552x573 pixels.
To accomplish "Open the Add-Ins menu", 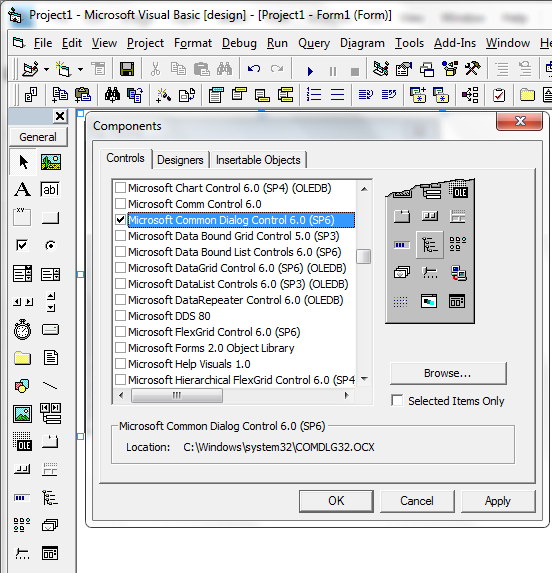I will pos(455,43).
